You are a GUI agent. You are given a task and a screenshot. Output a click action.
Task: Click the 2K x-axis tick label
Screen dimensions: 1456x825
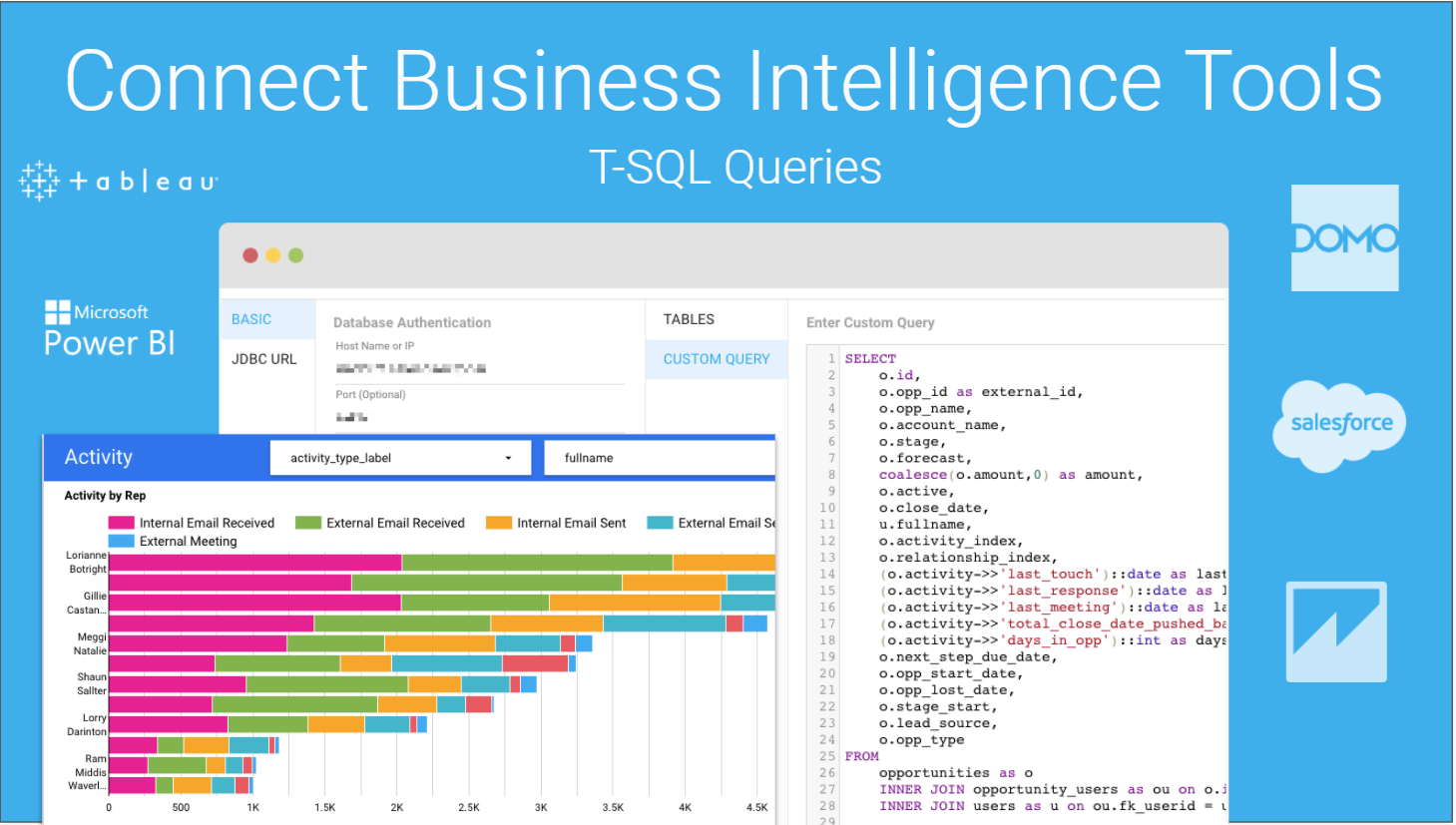tap(397, 807)
